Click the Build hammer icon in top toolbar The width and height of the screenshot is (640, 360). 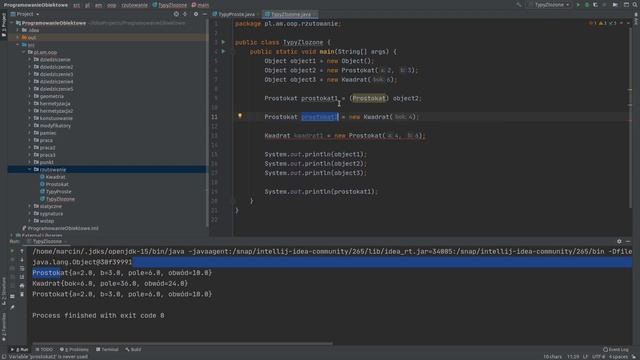pos(519,5)
